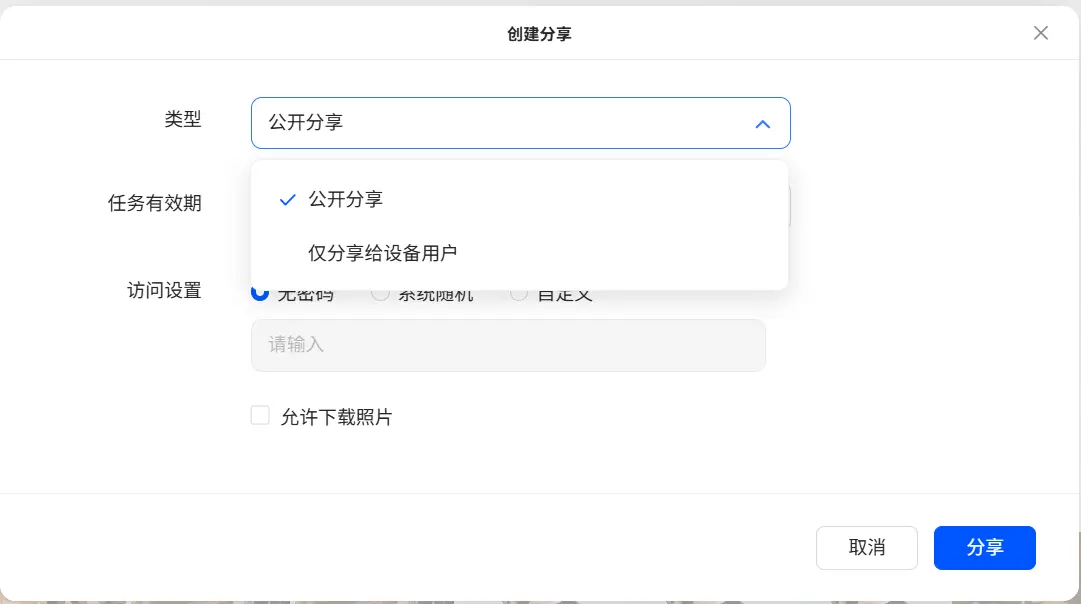The image size is (1081, 604).
Task: Select the 自定义 radio button
Action: [519, 295]
